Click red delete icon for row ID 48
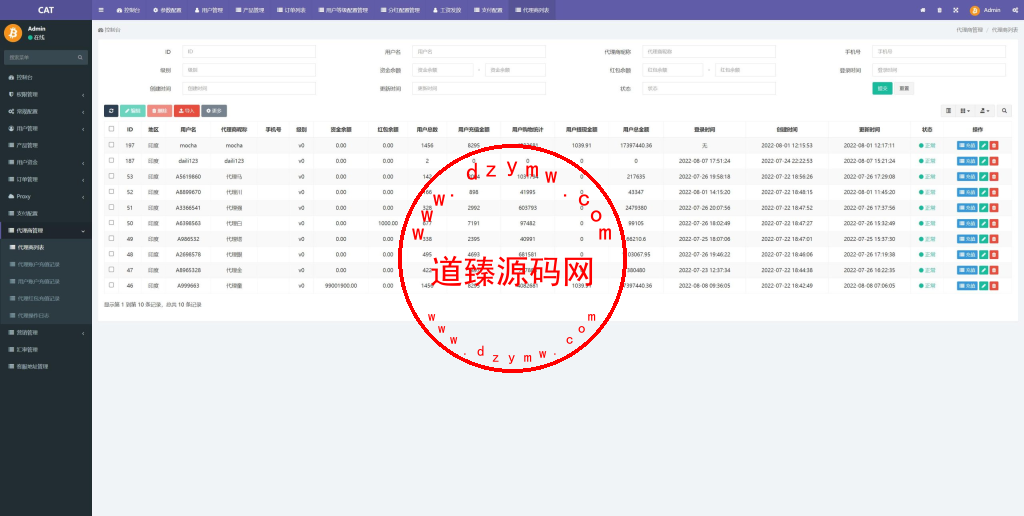Screen dimensions: 1024x516 994,255
